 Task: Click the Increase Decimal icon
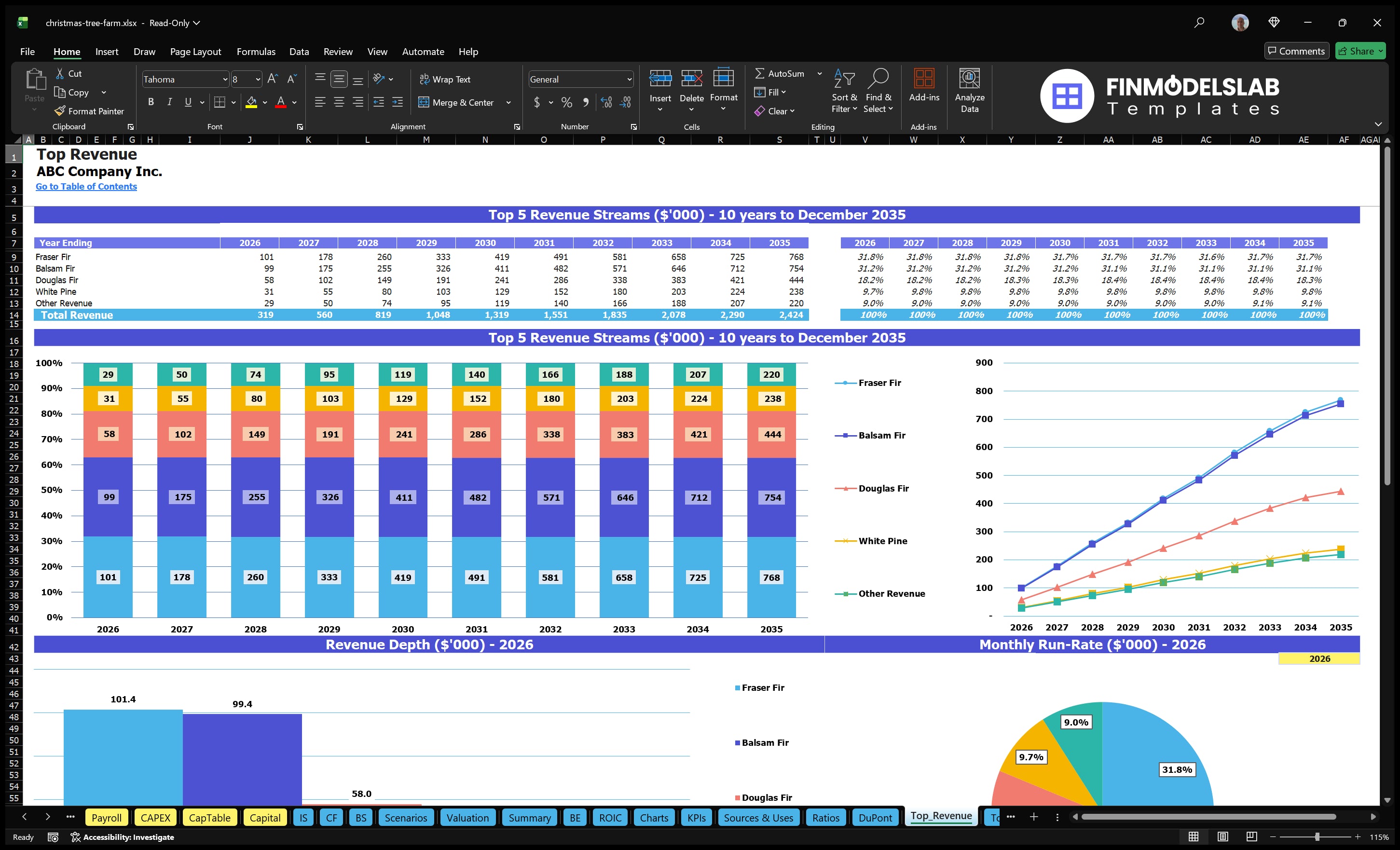click(605, 102)
